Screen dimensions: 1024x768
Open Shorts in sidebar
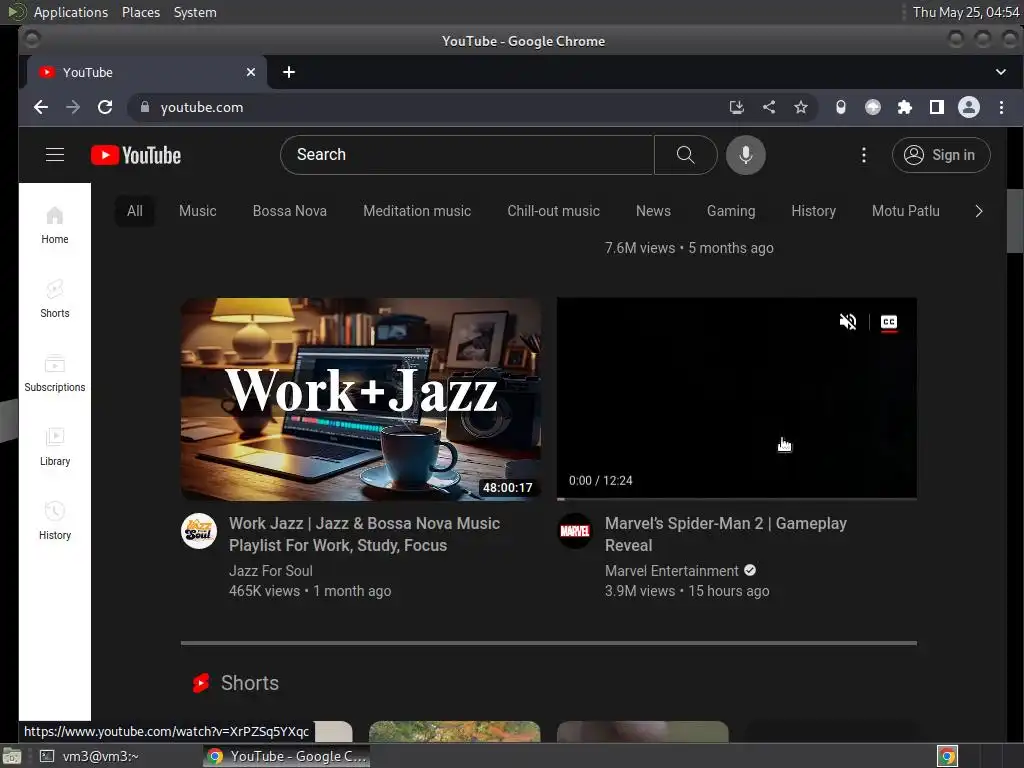click(55, 299)
